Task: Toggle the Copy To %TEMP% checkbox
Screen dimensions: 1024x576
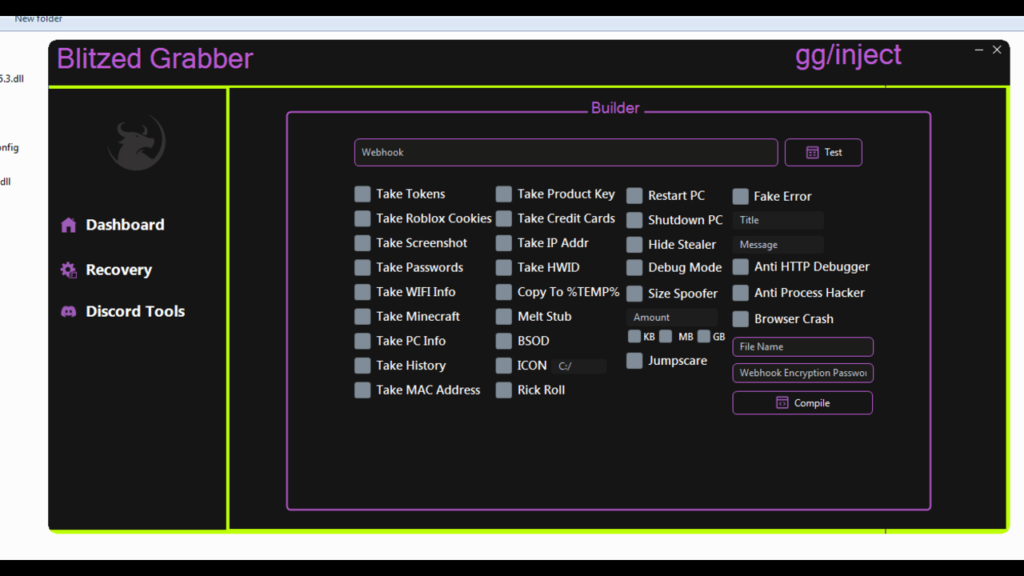Action: point(504,292)
